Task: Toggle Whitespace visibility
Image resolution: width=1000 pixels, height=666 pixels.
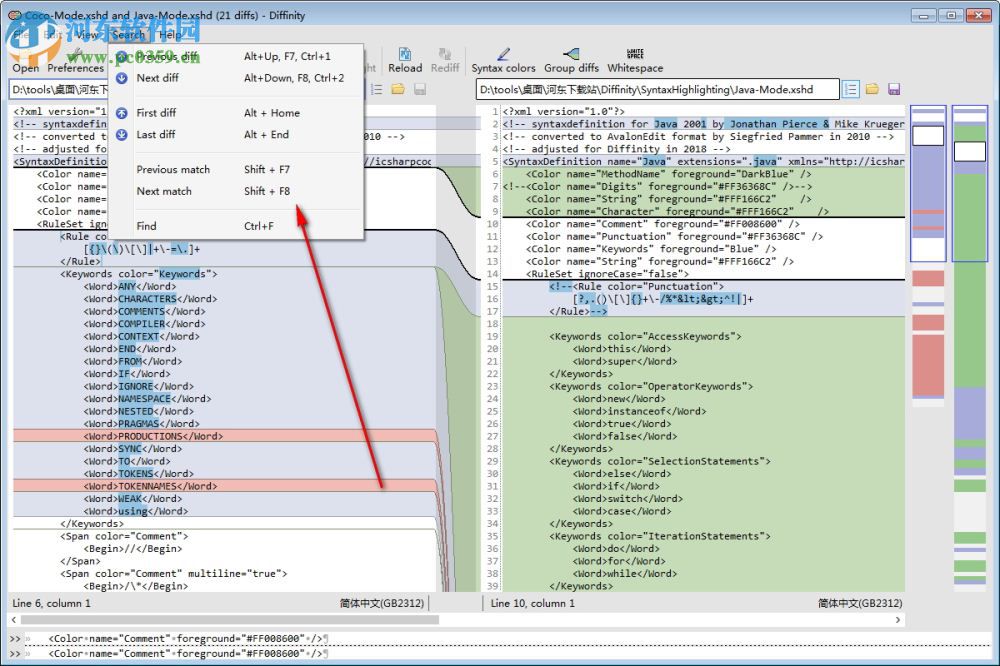Action: [635, 60]
